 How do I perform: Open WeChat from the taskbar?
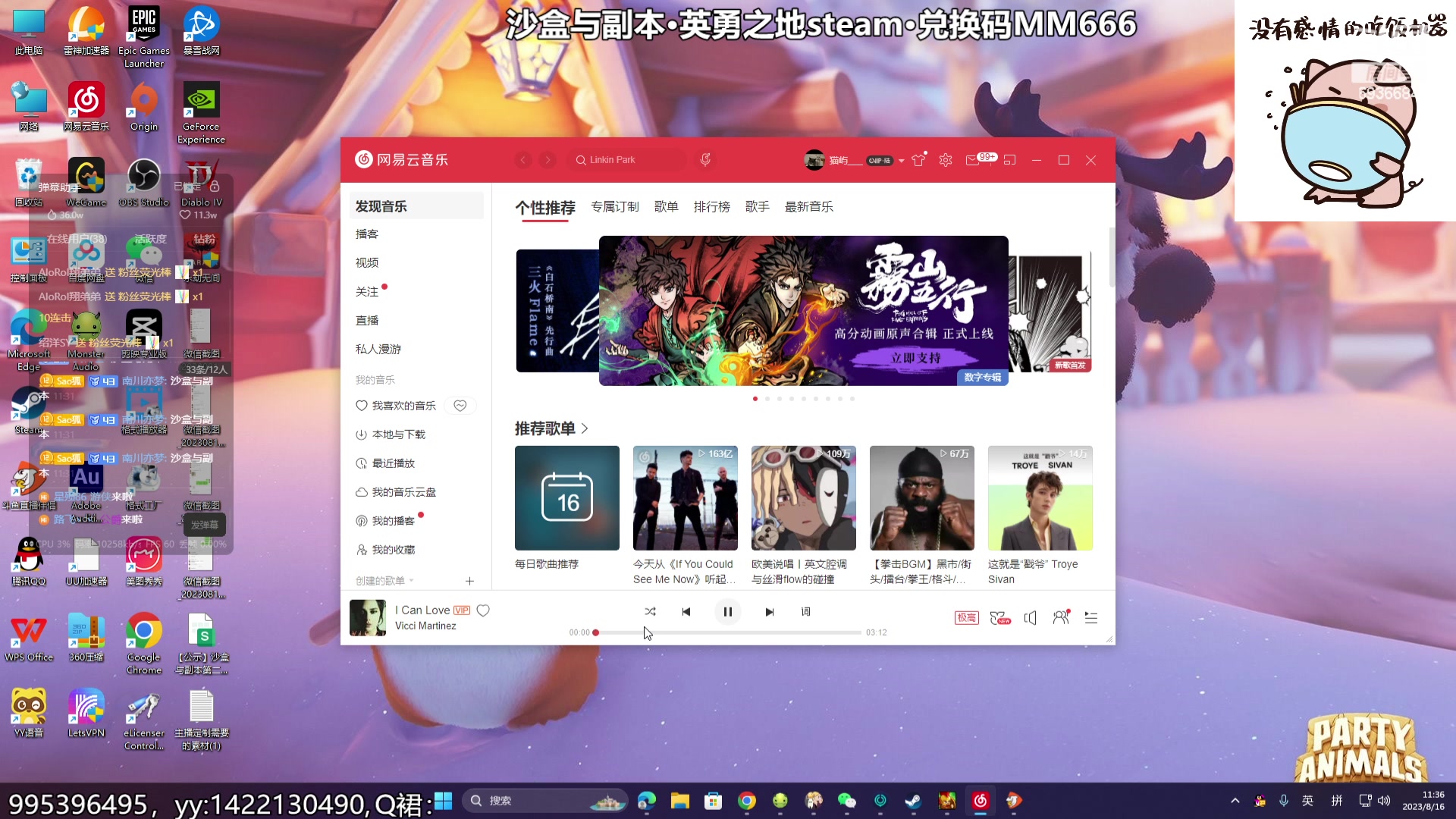(847, 801)
